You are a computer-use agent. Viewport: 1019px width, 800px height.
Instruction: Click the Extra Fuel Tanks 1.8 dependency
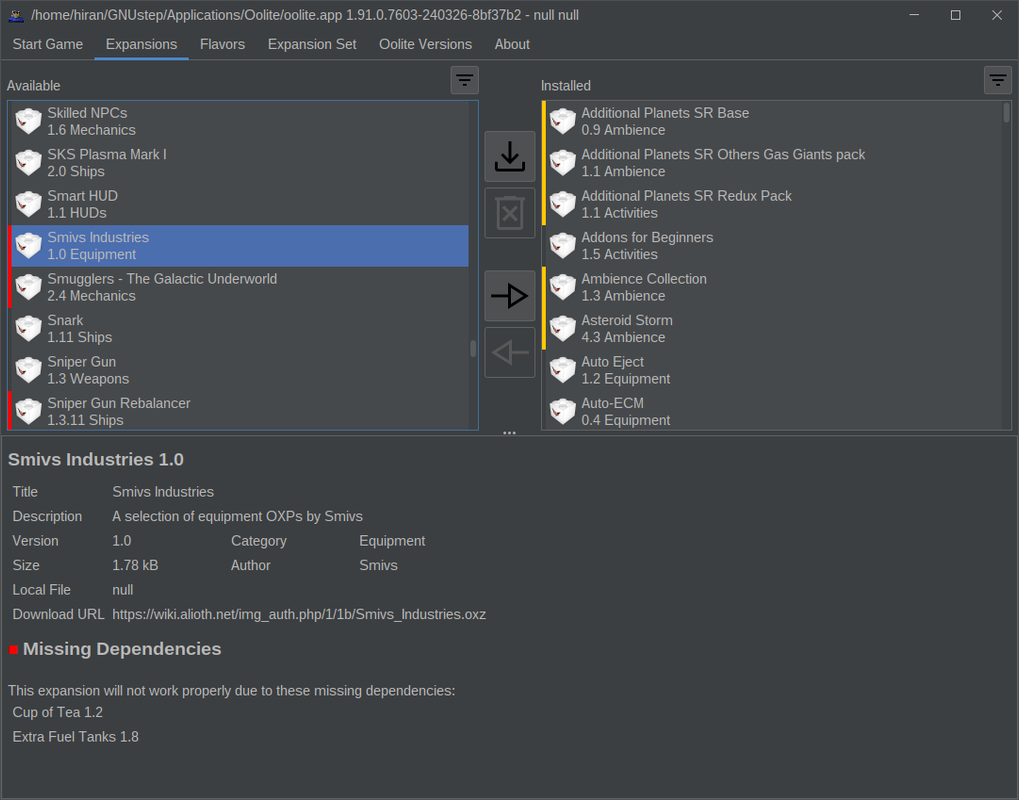75,737
